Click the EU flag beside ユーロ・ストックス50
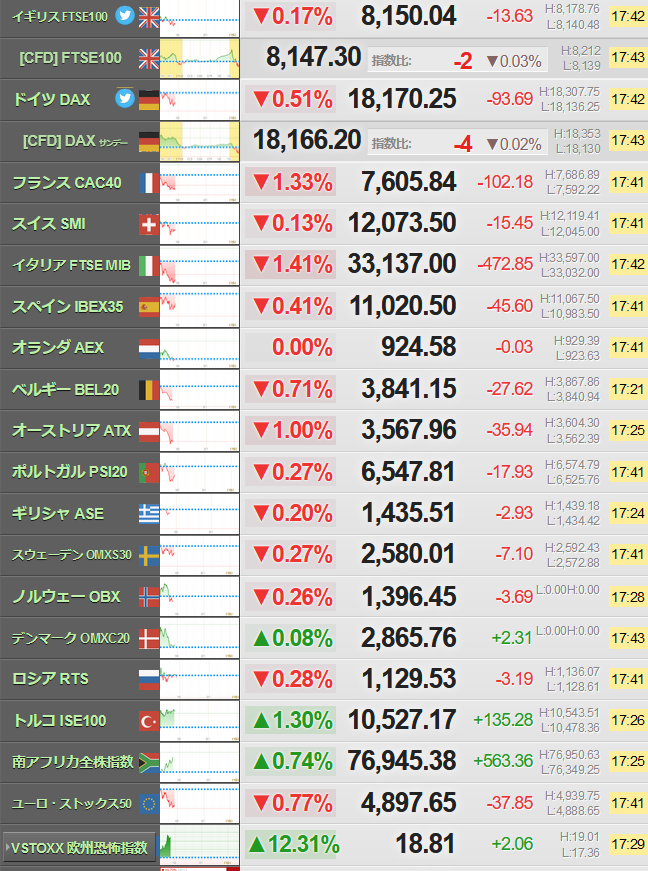 (x=149, y=804)
